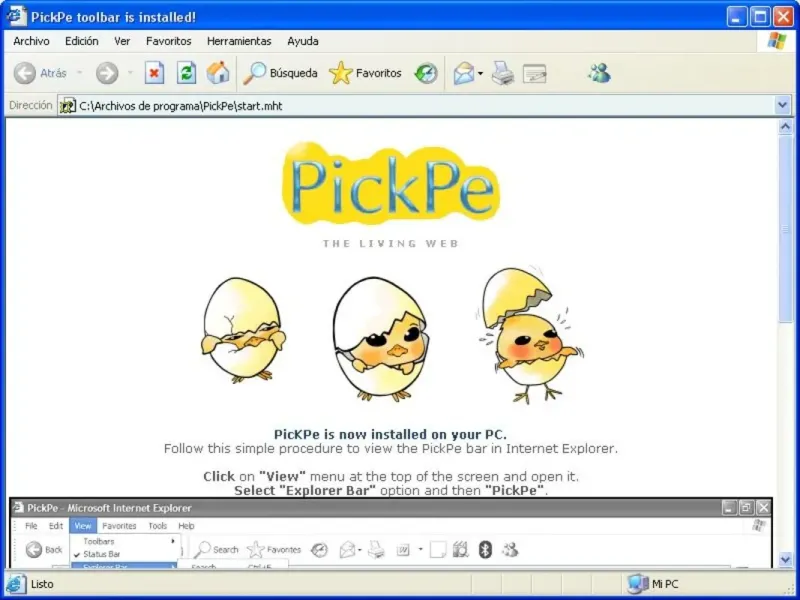Click the "Follow this simple procedure" sentence
Viewport: 800px width, 600px height.
(390, 449)
